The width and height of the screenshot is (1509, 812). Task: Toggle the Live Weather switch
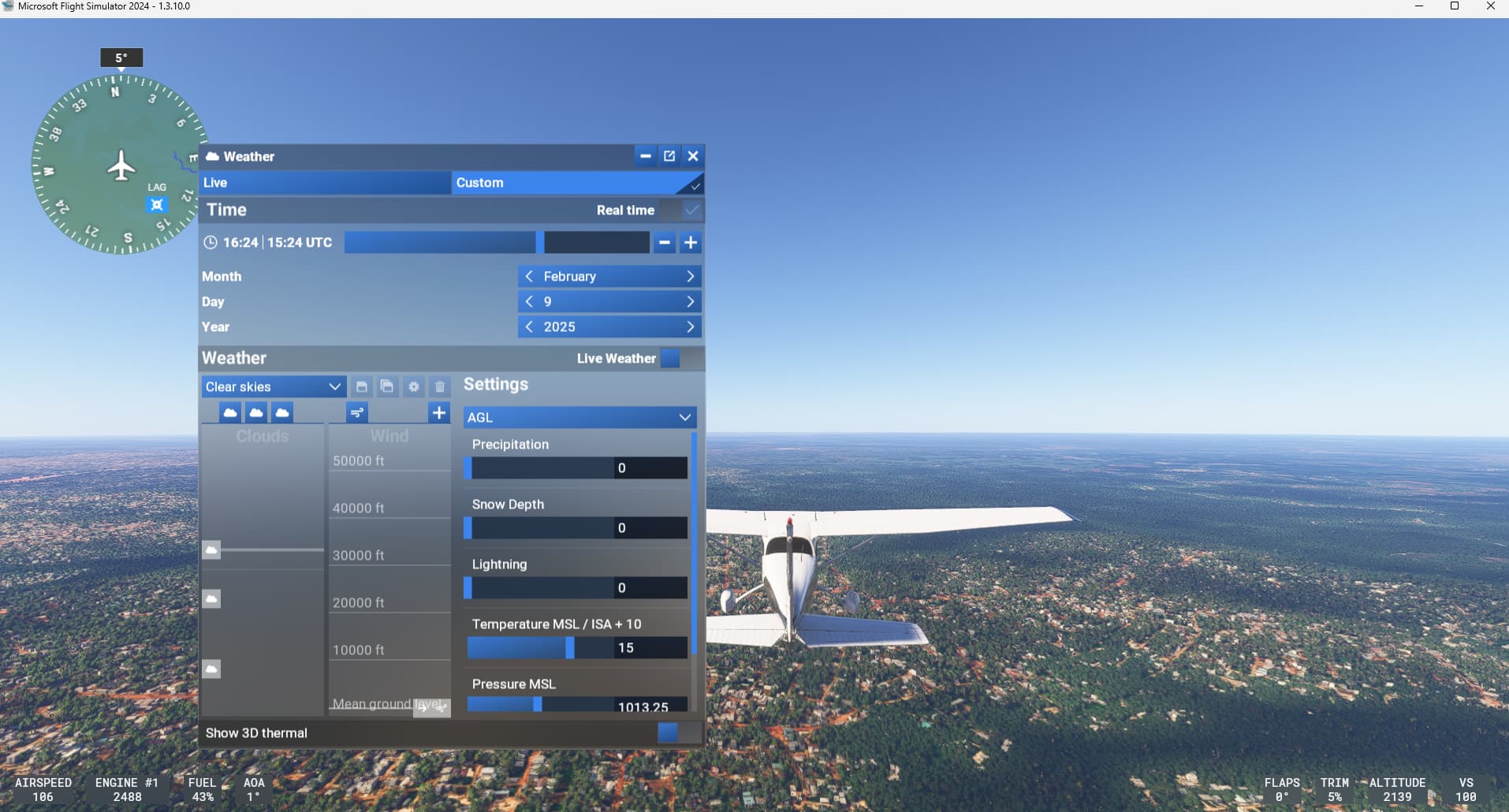click(x=679, y=359)
